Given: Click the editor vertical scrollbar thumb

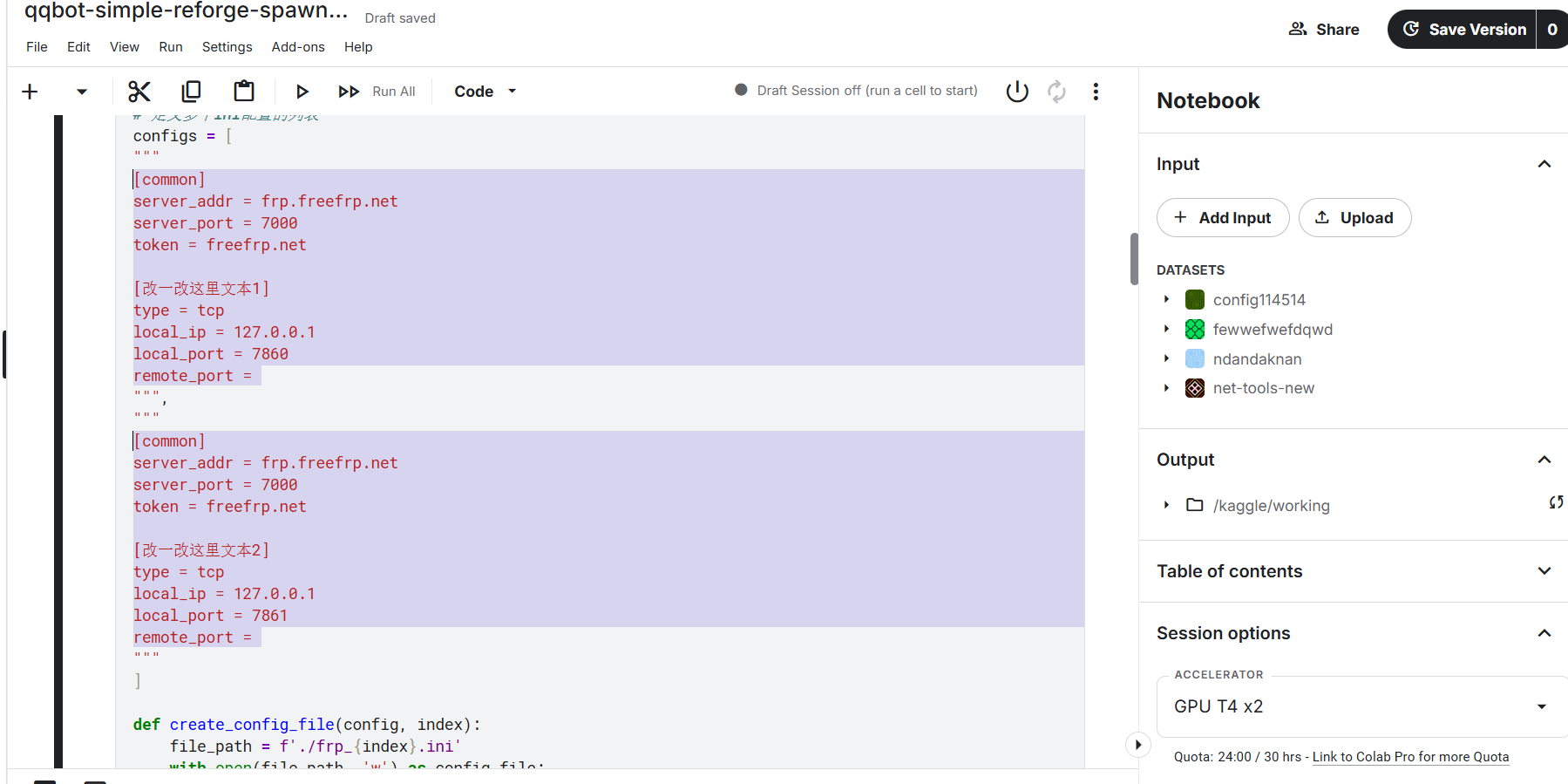Looking at the screenshot, I should (1134, 259).
